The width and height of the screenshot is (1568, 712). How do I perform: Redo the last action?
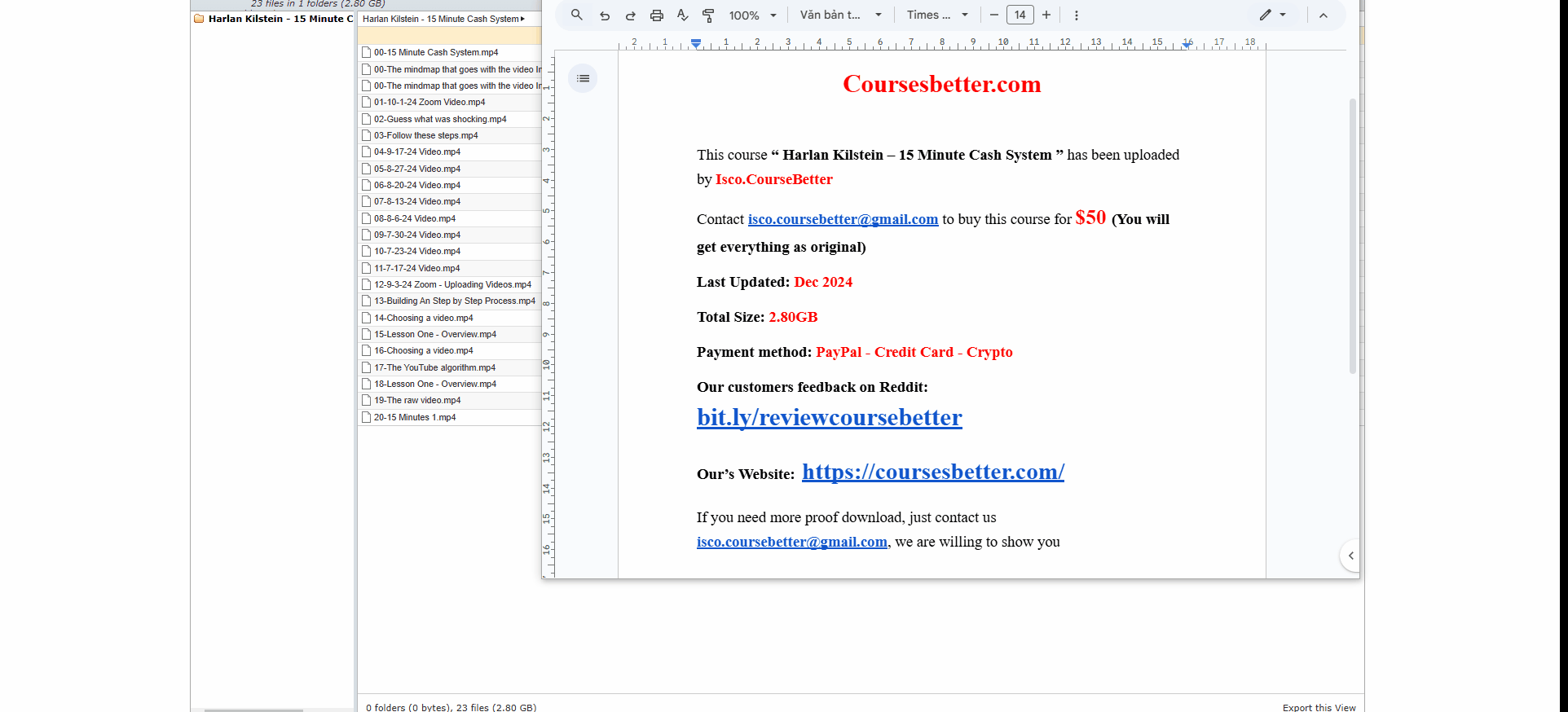[x=631, y=15]
